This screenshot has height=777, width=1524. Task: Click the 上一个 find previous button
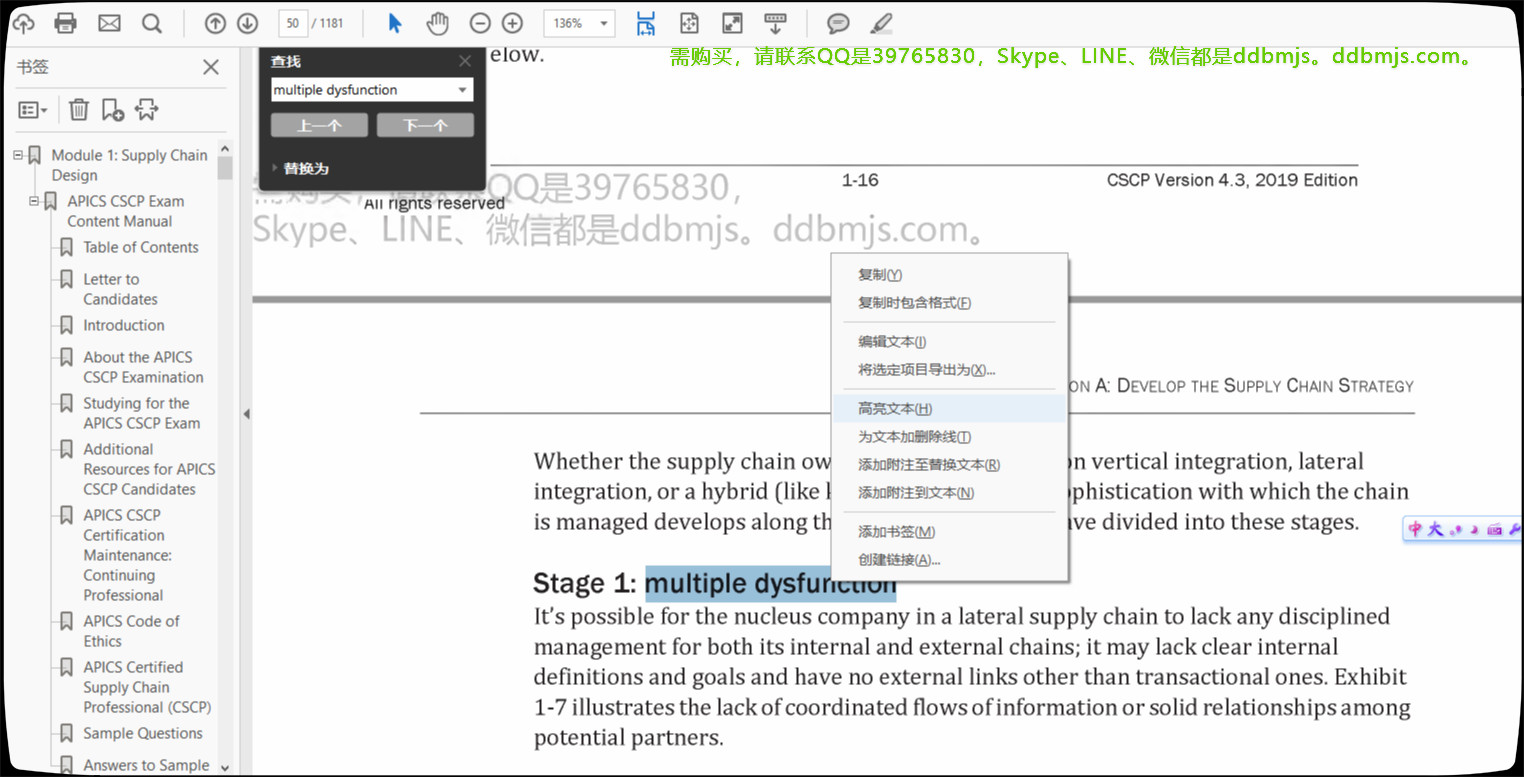(319, 125)
